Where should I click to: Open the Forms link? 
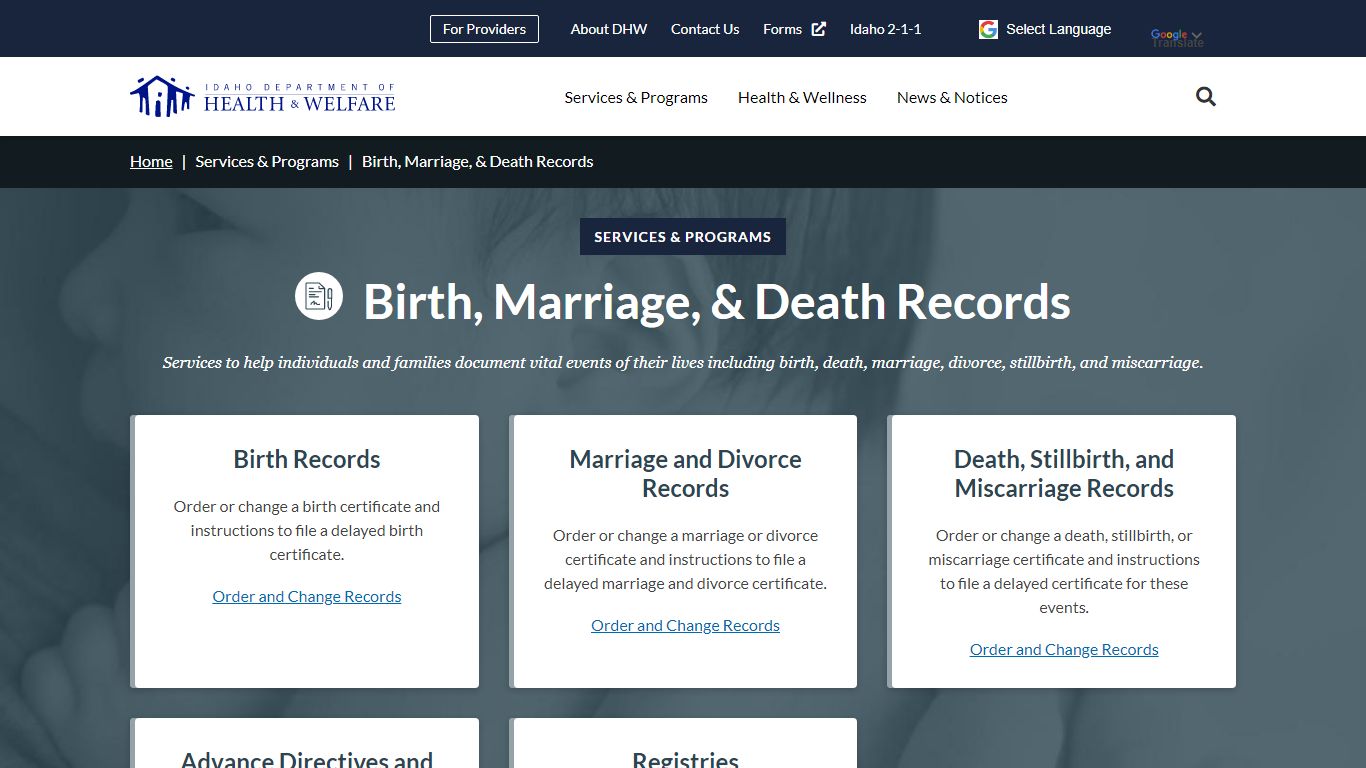782,29
